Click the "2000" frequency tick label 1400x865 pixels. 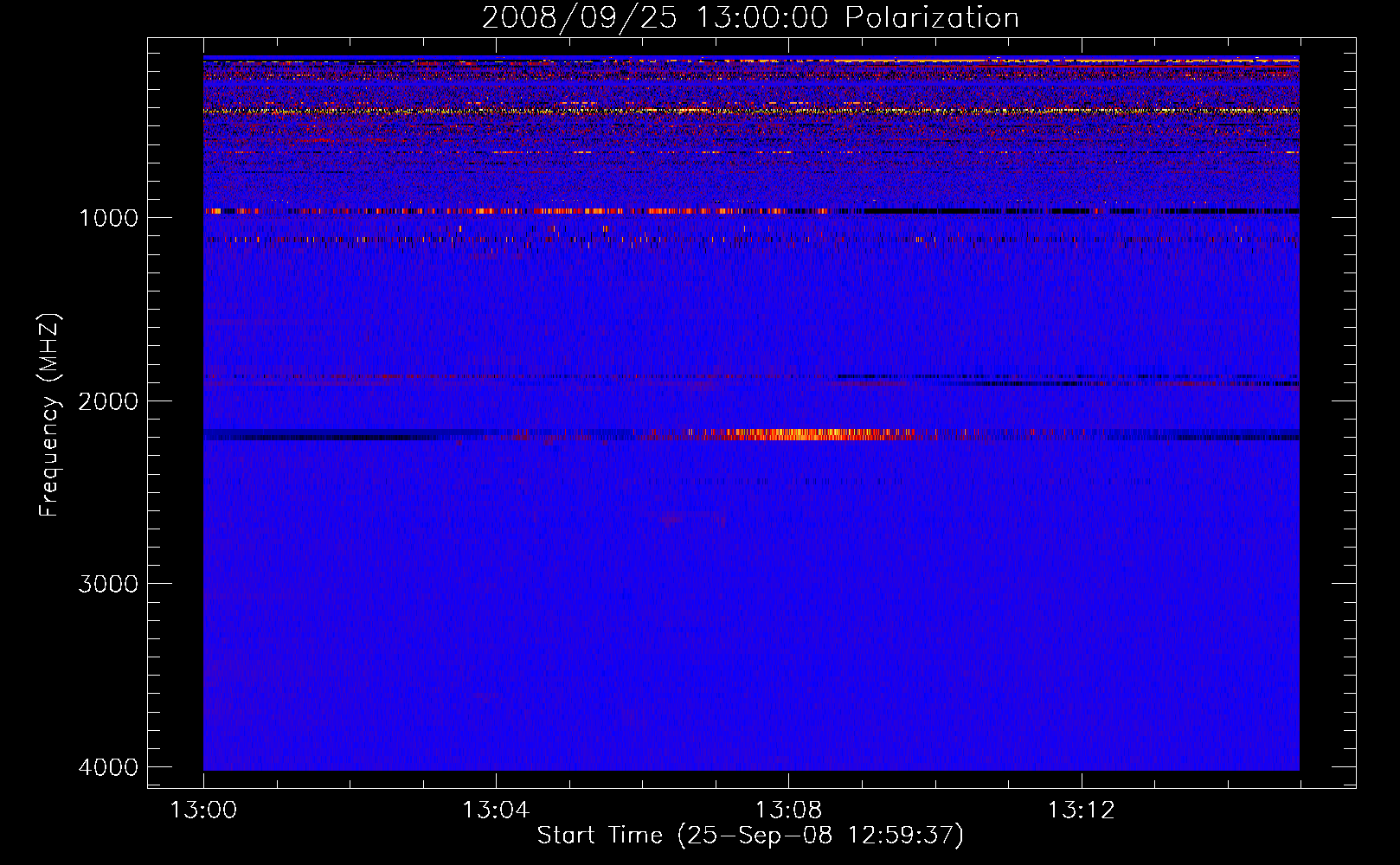(108, 400)
